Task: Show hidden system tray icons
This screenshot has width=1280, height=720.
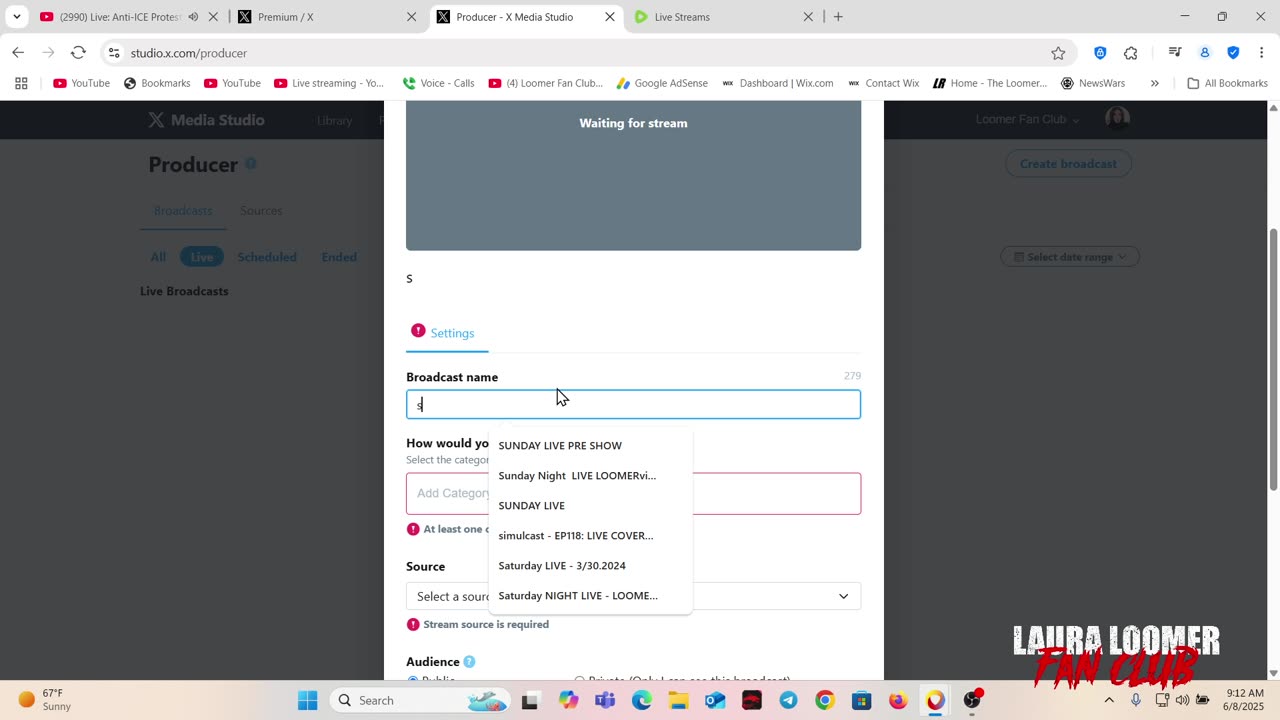Action: pos(1108,700)
